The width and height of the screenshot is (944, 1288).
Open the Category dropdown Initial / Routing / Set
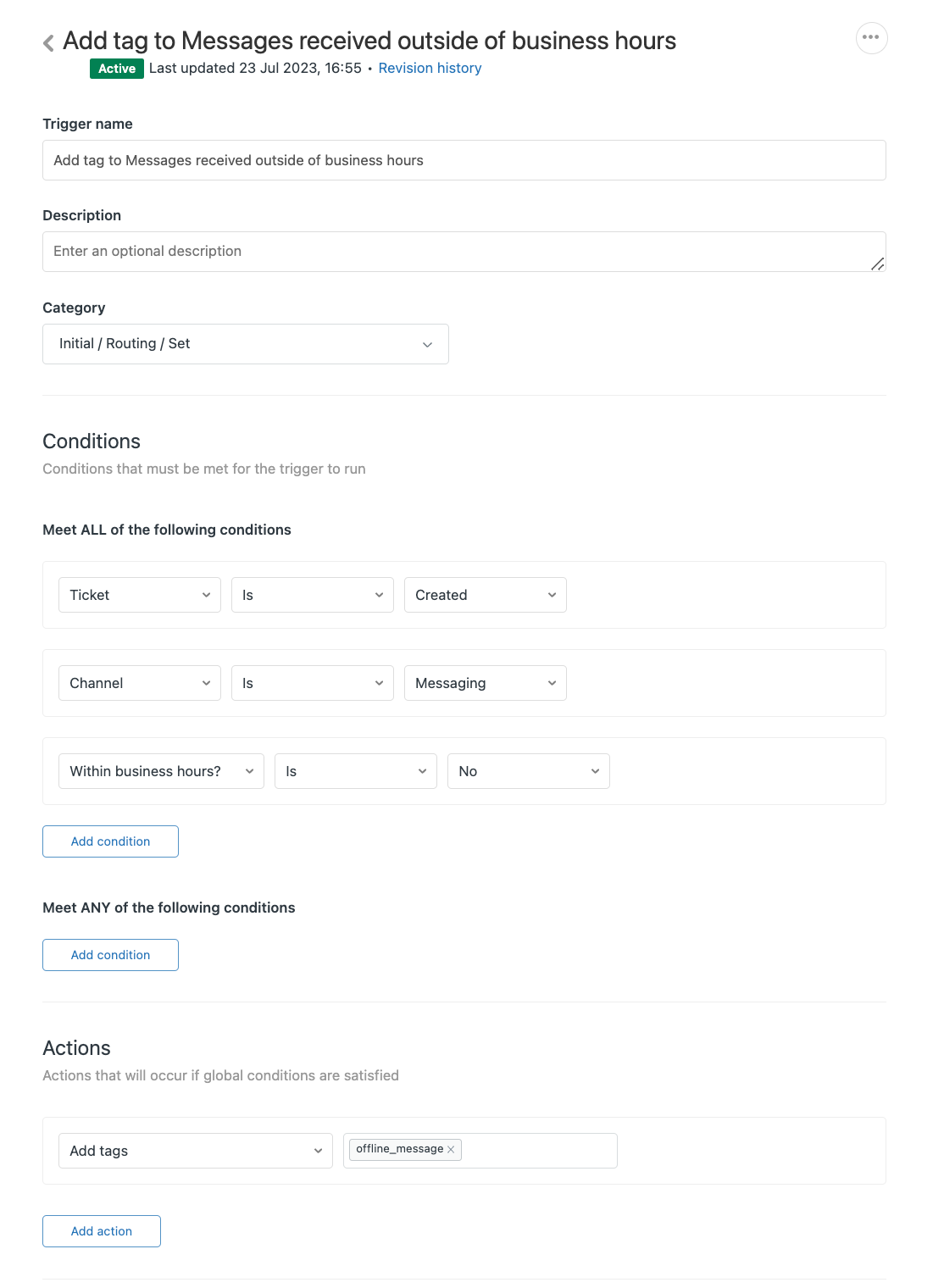click(x=246, y=344)
